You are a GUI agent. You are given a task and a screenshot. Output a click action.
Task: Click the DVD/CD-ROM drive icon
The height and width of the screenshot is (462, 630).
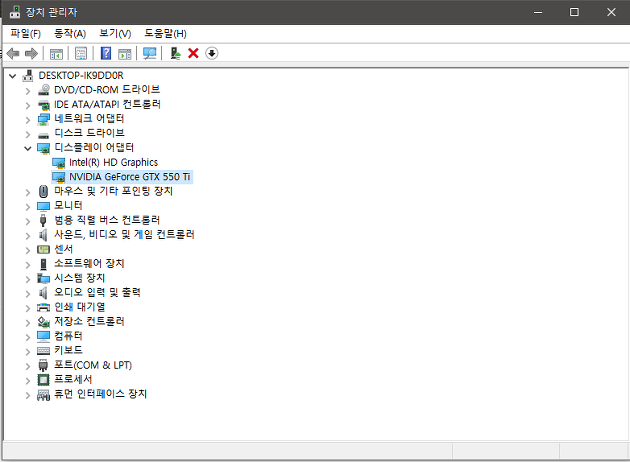tap(43, 90)
